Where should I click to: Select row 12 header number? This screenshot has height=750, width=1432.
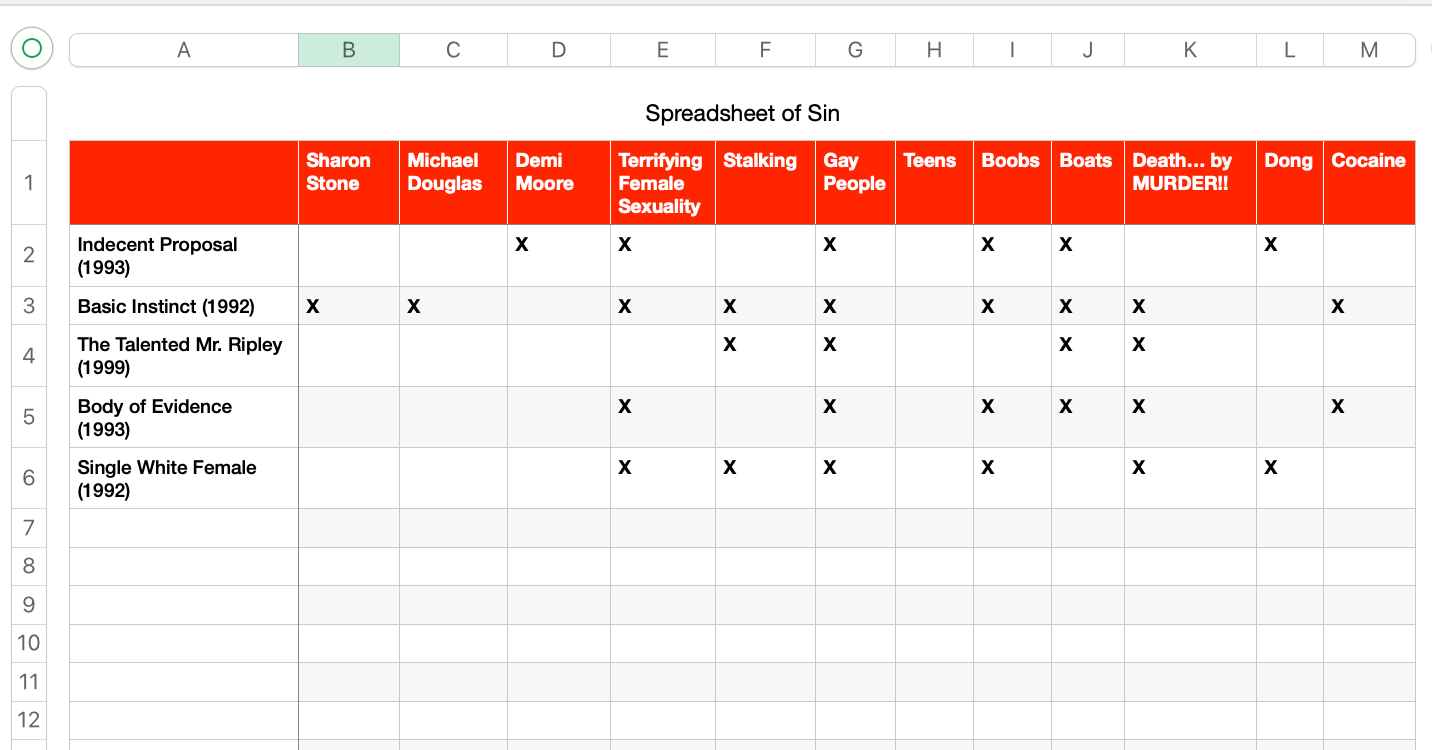click(x=29, y=720)
